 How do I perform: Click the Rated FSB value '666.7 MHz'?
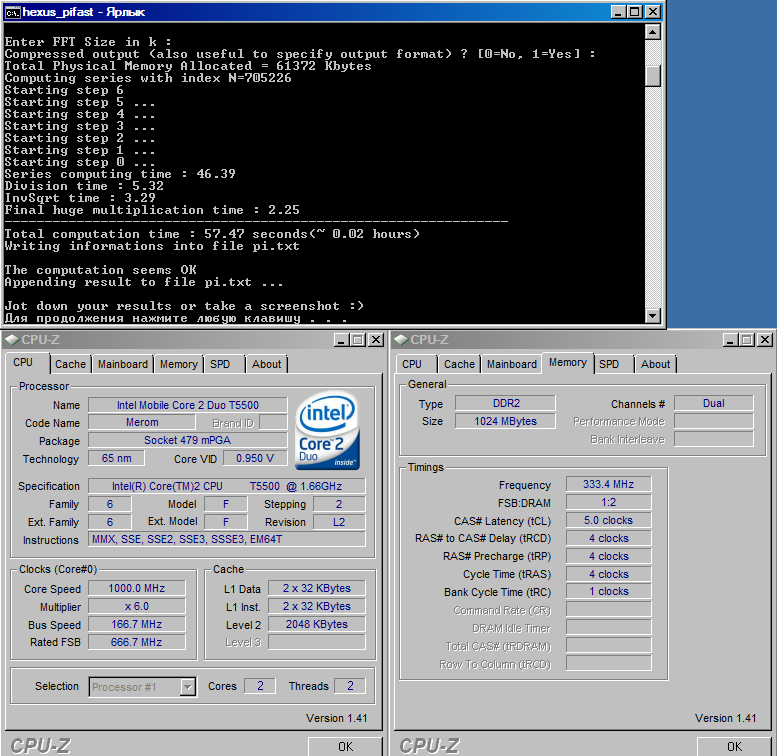click(137, 642)
